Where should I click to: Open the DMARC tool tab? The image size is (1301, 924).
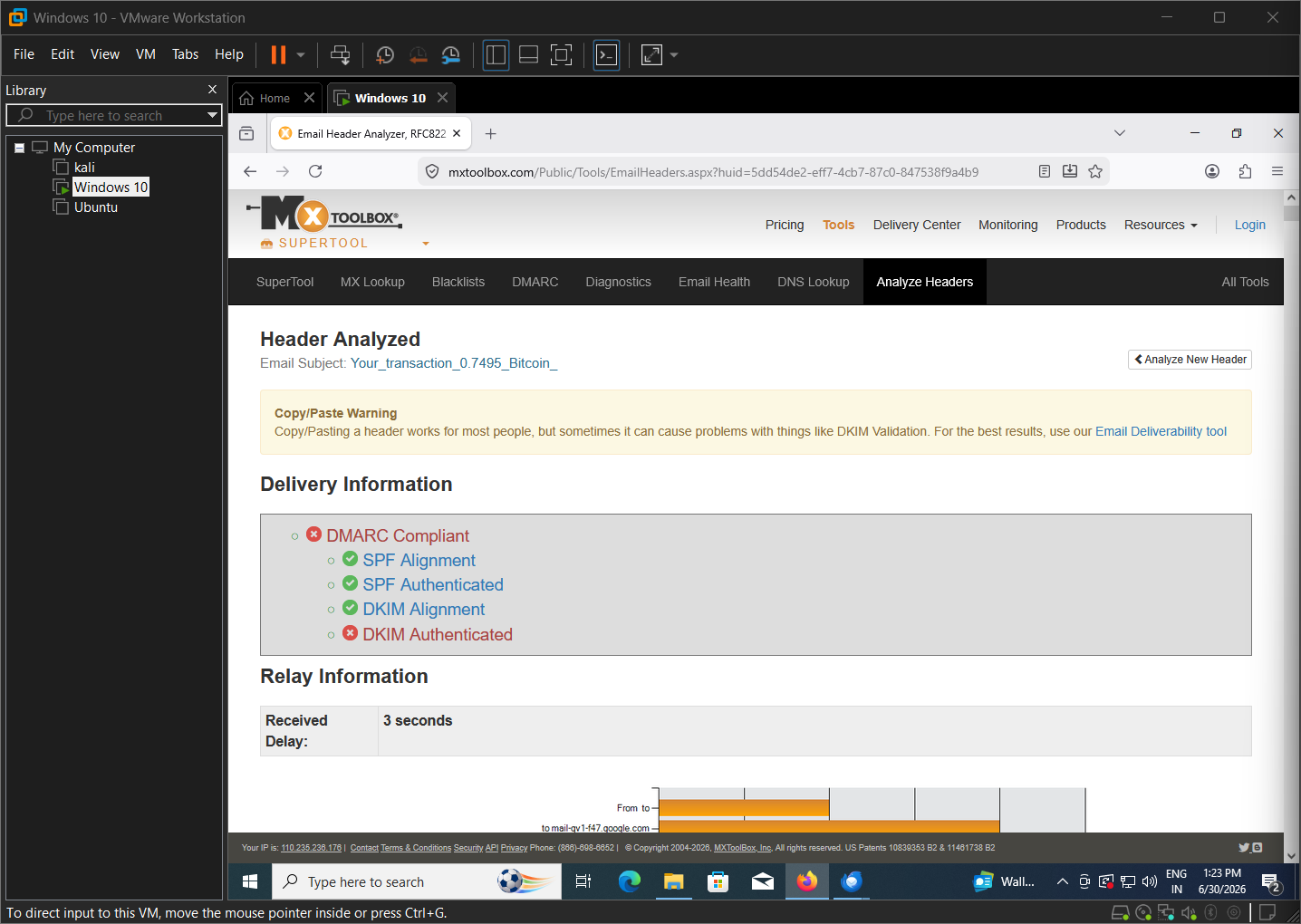pos(535,282)
